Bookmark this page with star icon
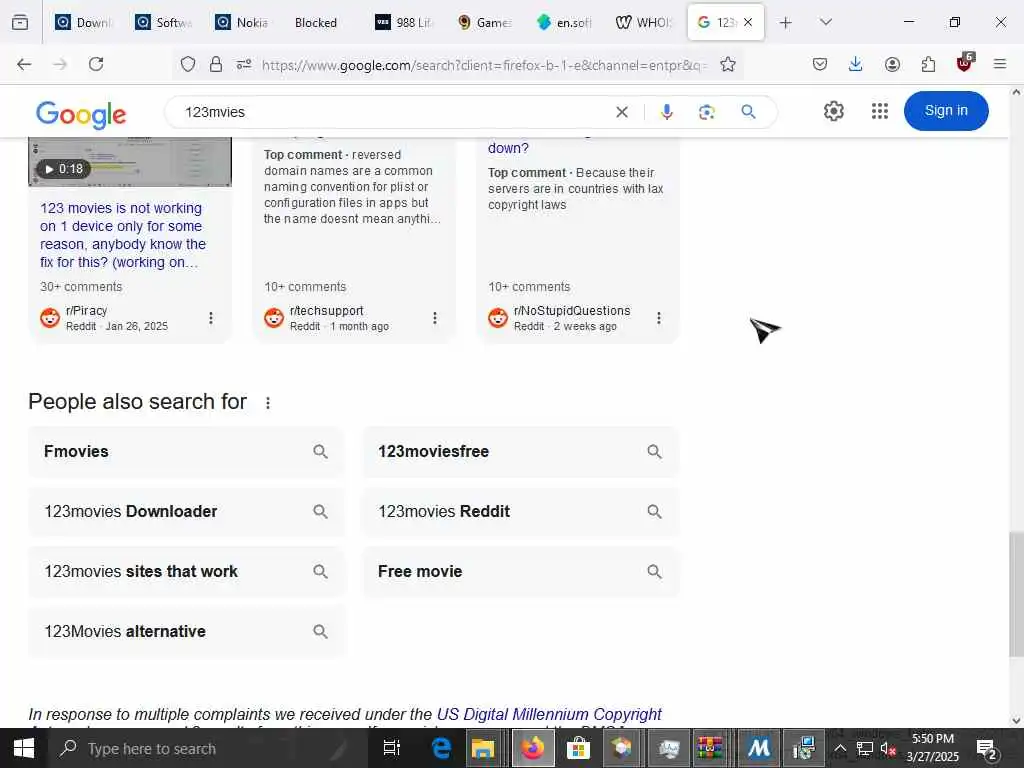1024x768 pixels. click(x=728, y=64)
